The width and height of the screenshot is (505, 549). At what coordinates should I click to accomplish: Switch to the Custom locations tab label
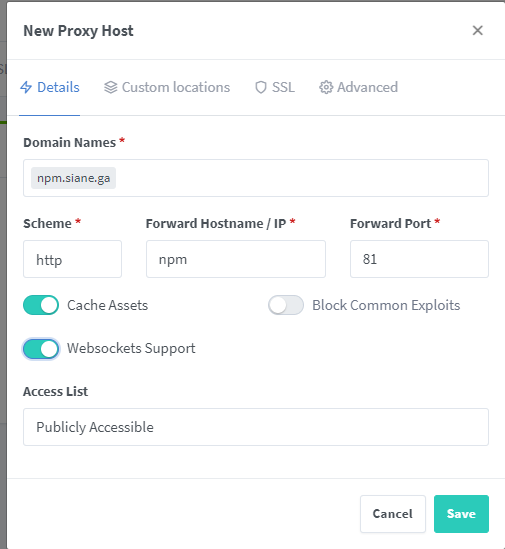coord(176,87)
